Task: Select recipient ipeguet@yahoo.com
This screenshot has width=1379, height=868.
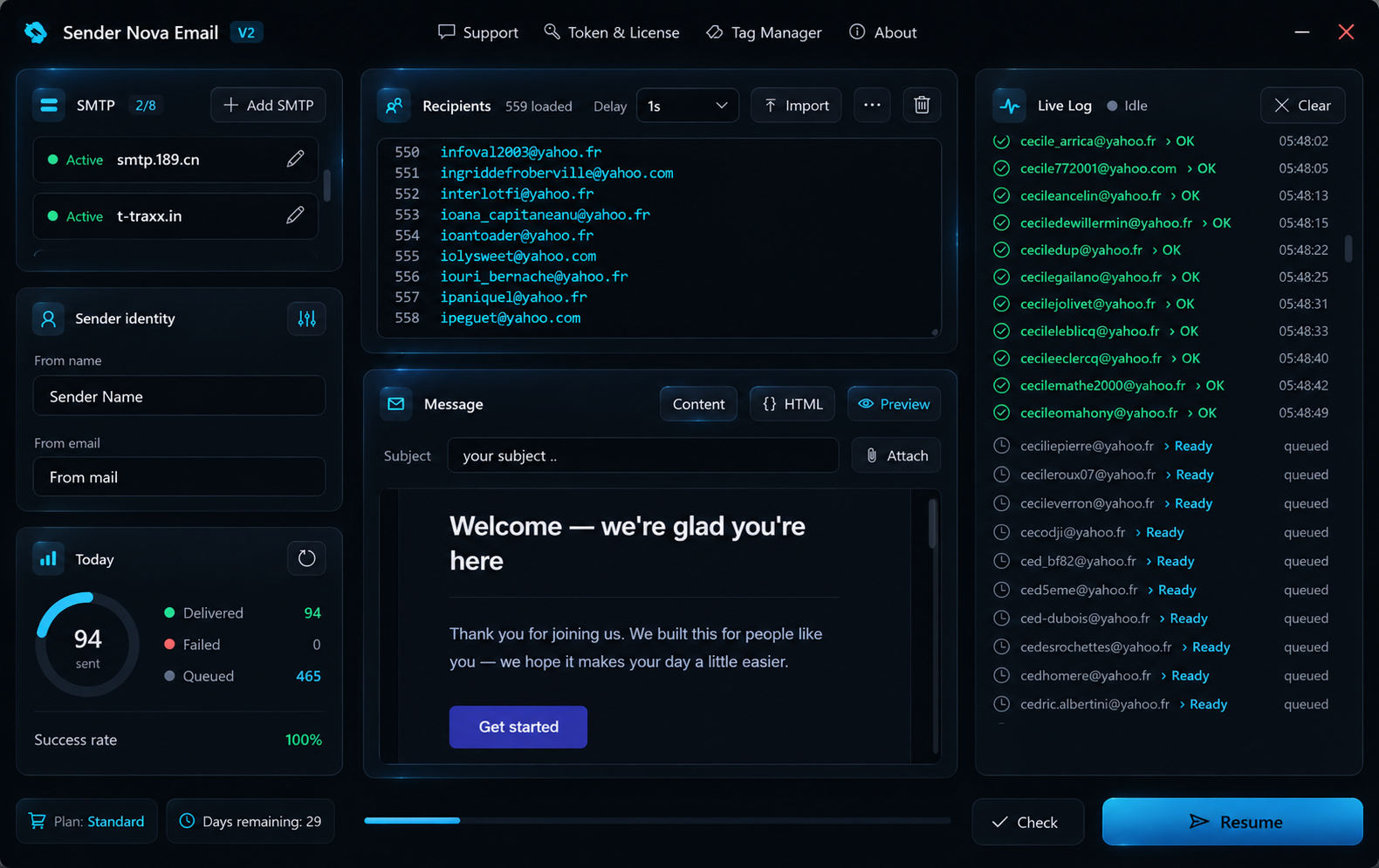Action: click(511, 318)
